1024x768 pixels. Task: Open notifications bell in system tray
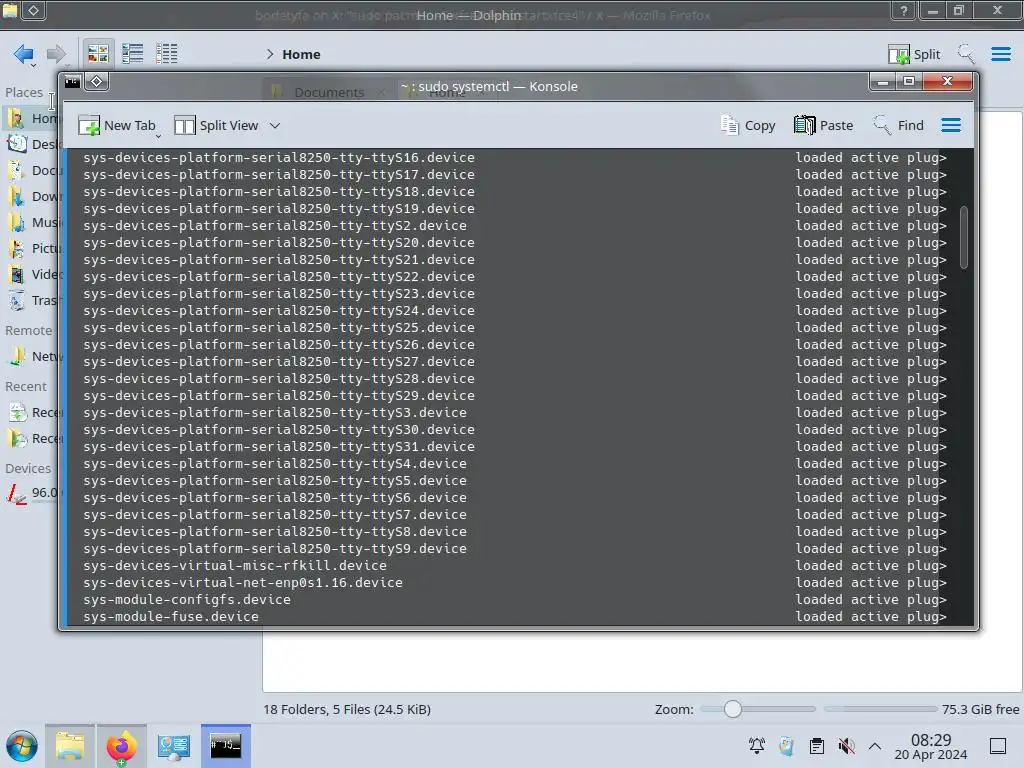(x=756, y=746)
